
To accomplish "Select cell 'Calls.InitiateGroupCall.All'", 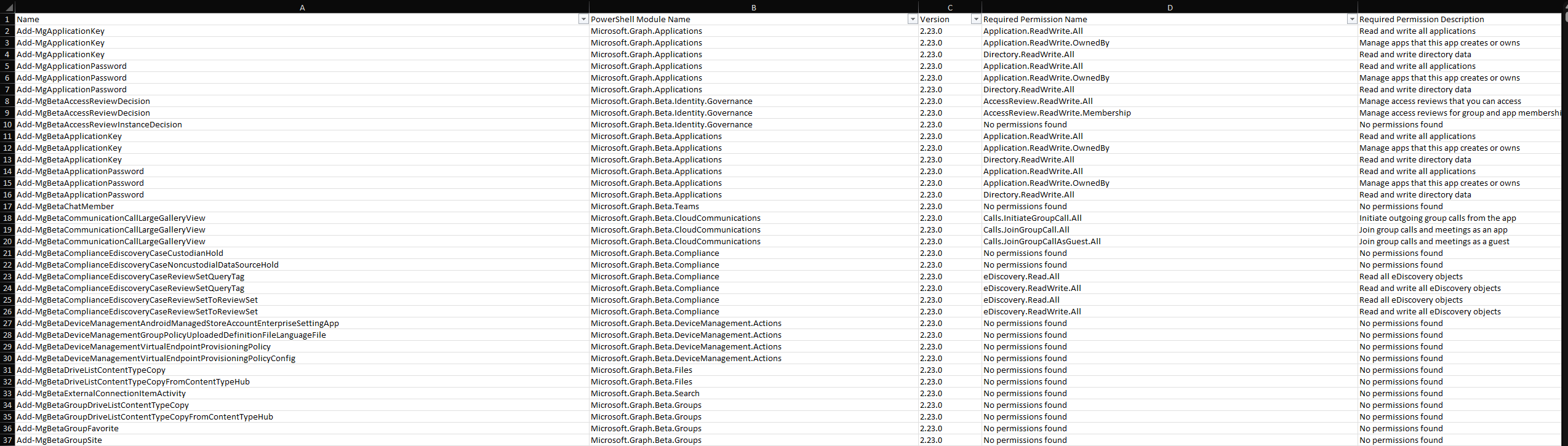I will pos(1170,218).
